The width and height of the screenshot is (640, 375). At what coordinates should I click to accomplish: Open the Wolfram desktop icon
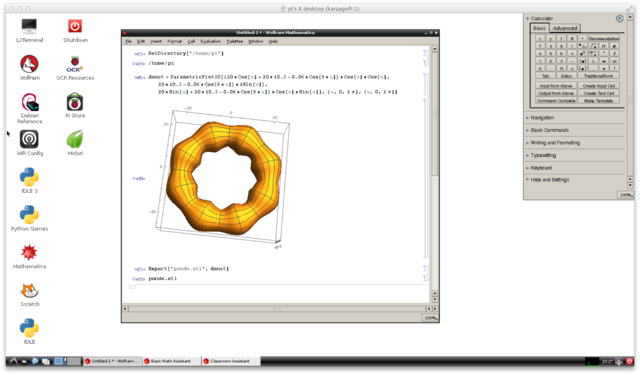[x=29, y=67]
